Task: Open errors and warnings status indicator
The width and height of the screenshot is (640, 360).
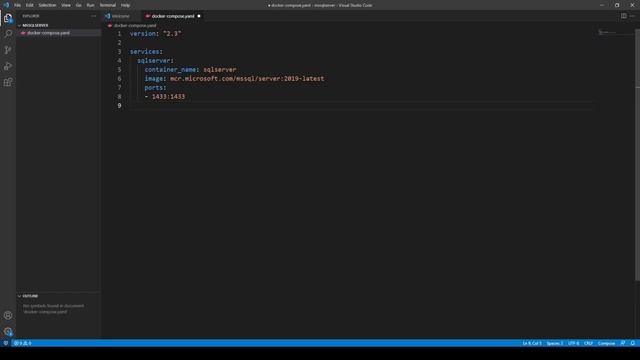Action: pos(23,343)
